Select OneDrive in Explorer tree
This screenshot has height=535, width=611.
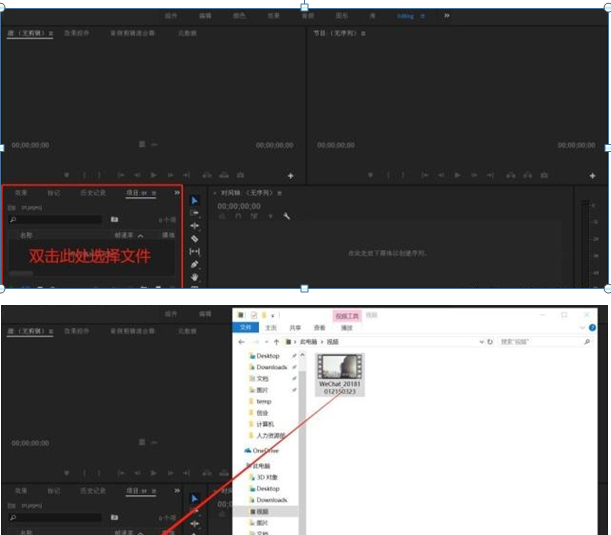pos(266,450)
